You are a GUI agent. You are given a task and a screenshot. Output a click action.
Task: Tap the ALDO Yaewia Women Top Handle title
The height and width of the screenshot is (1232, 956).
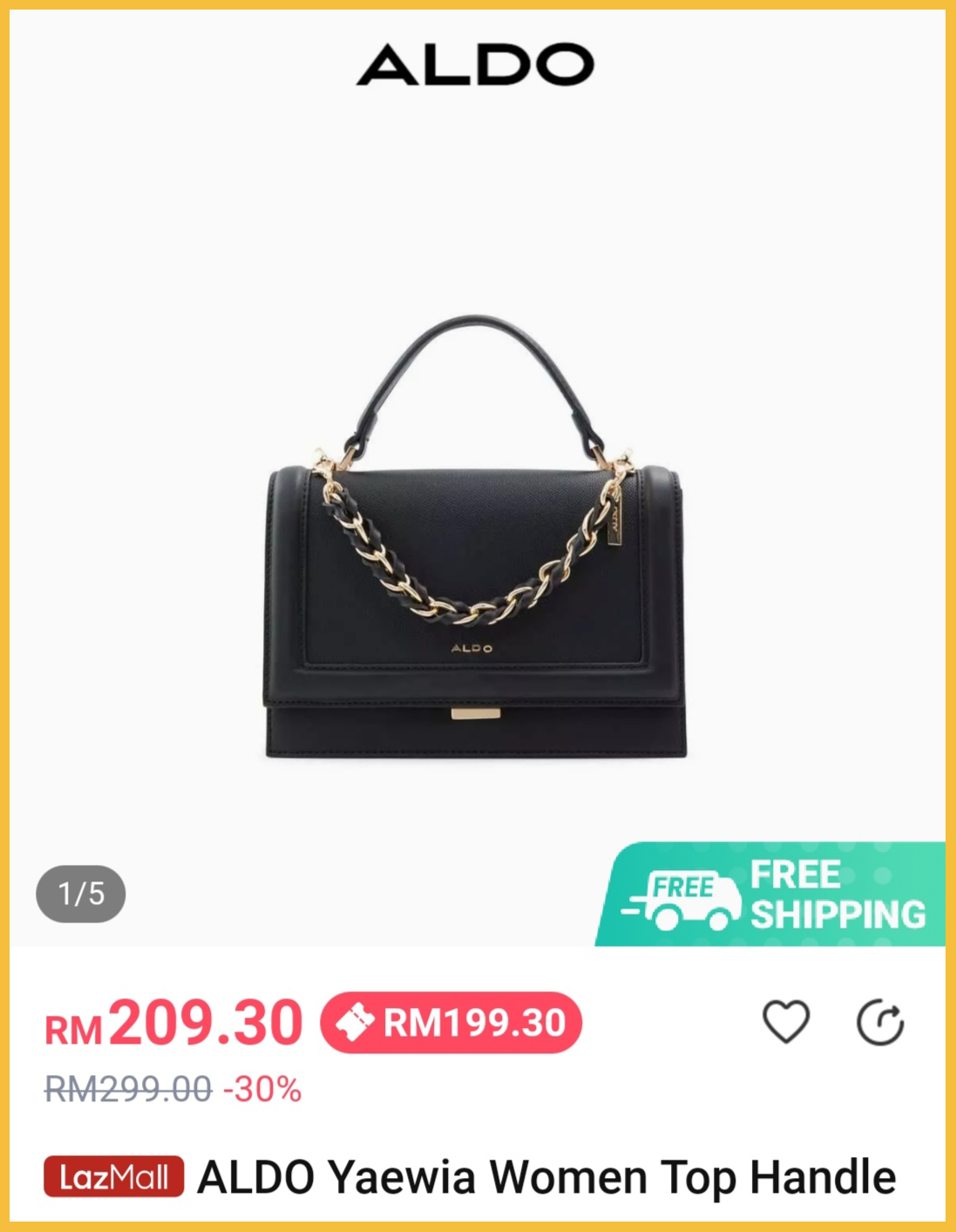click(x=546, y=1177)
